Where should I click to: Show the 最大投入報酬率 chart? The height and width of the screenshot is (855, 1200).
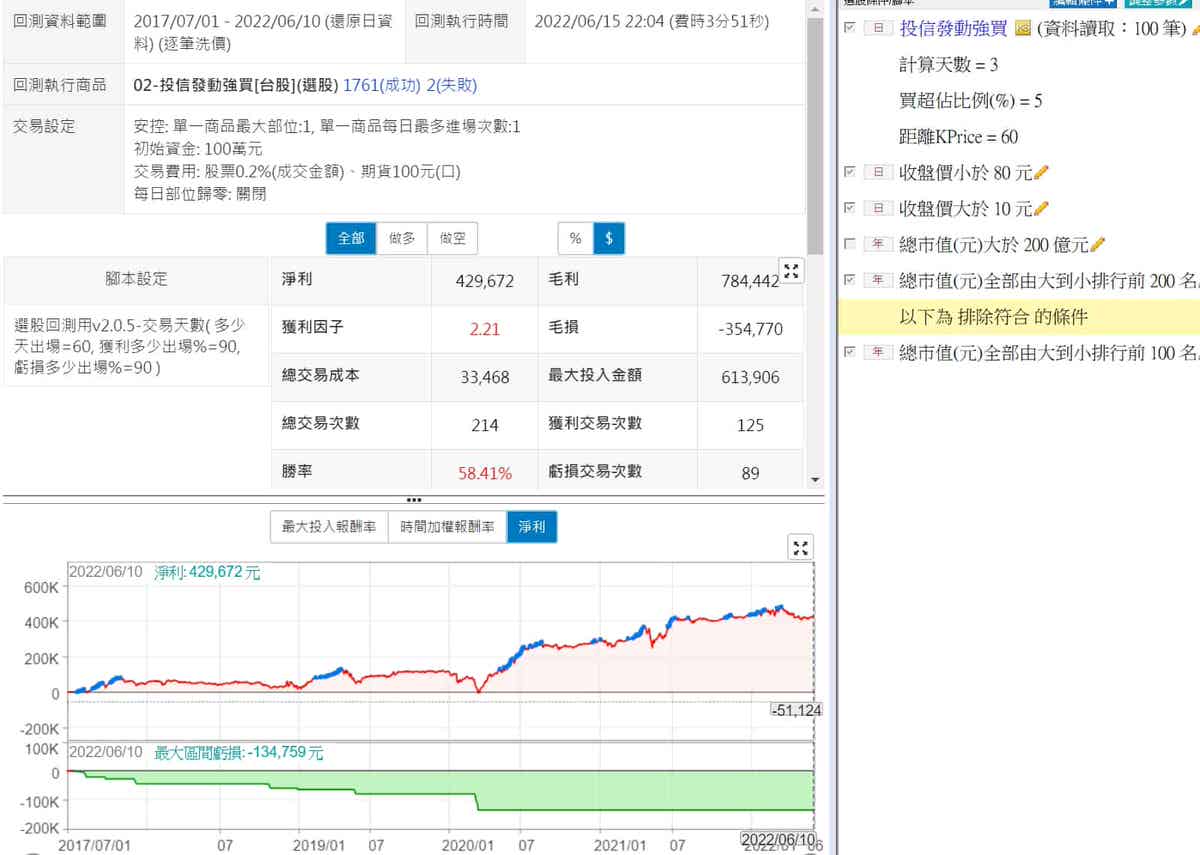329,527
